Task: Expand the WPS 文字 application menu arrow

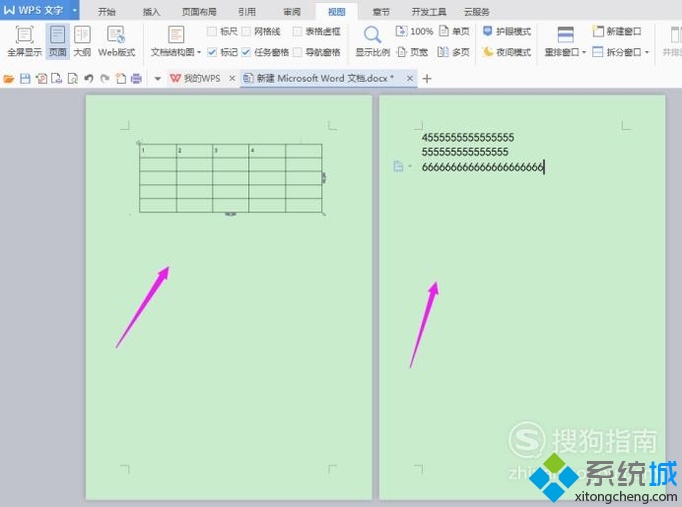Action: tap(74, 10)
